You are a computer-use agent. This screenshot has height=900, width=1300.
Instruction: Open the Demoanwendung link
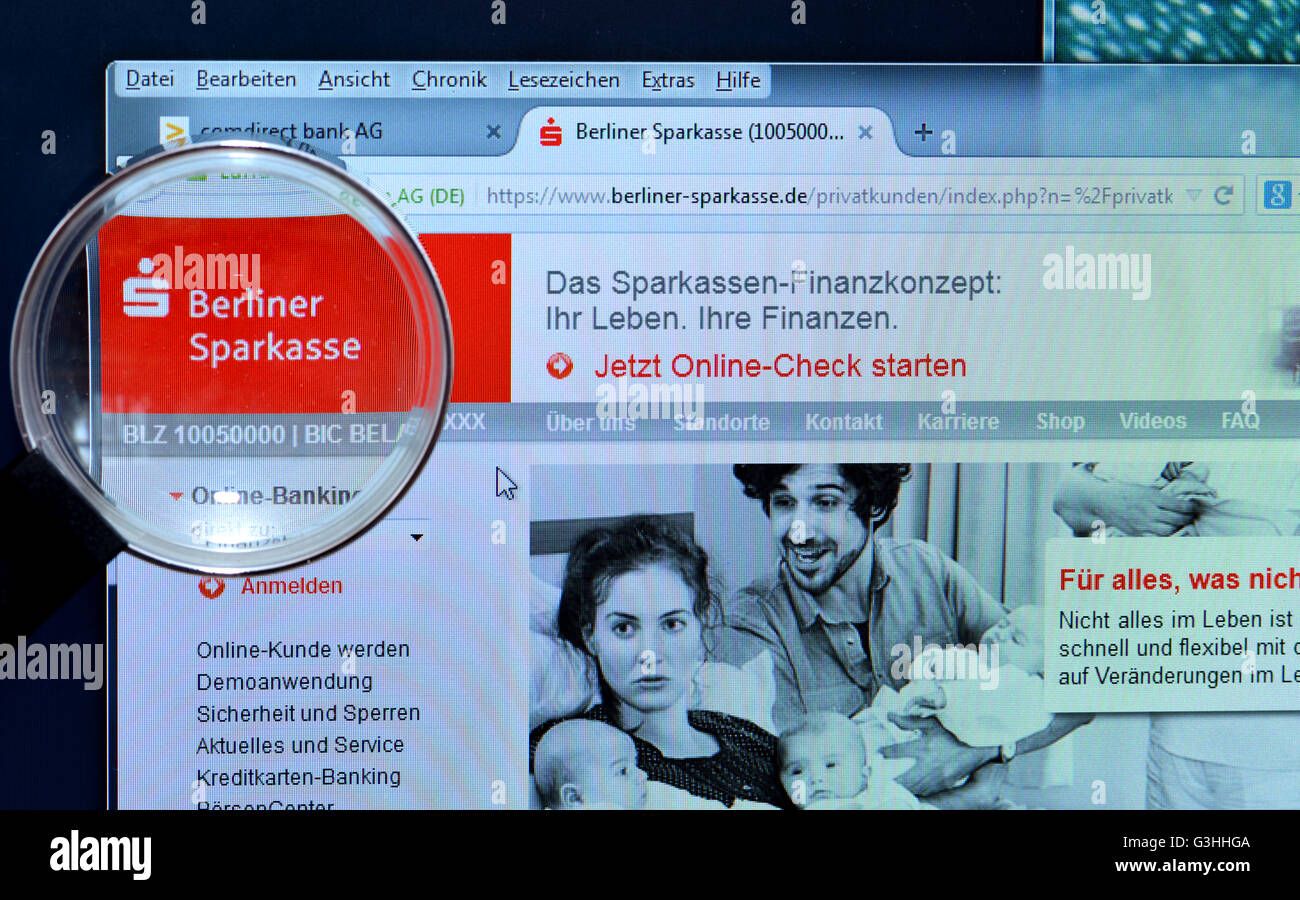tap(284, 682)
